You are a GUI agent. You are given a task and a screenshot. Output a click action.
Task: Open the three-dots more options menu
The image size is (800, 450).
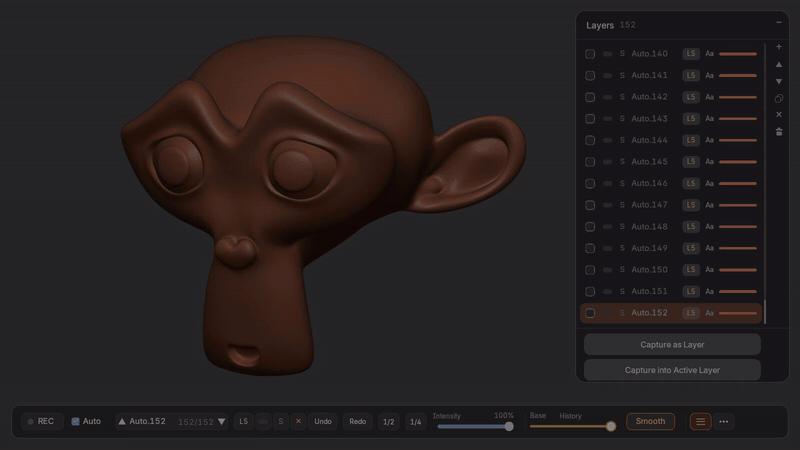723,421
